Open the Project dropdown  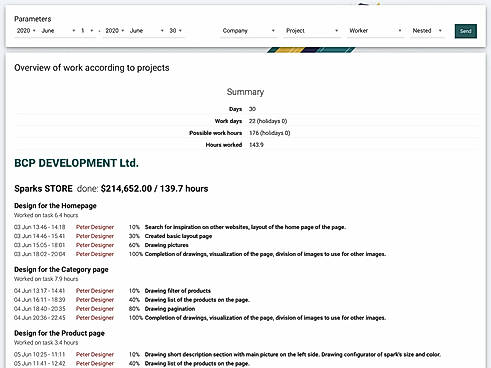pyautogui.click(x=312, y=31)
